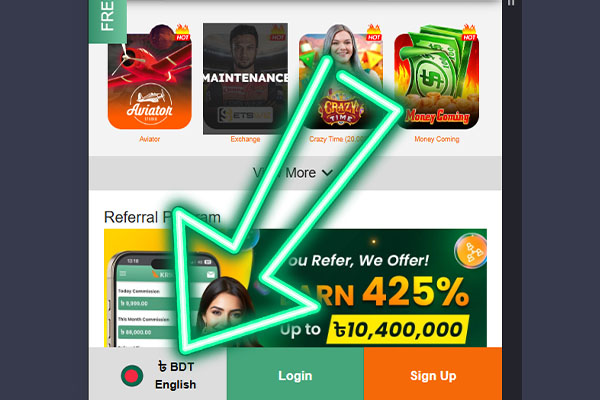Click the Login button
600x400 pixels.
click(x=295, y=374)
